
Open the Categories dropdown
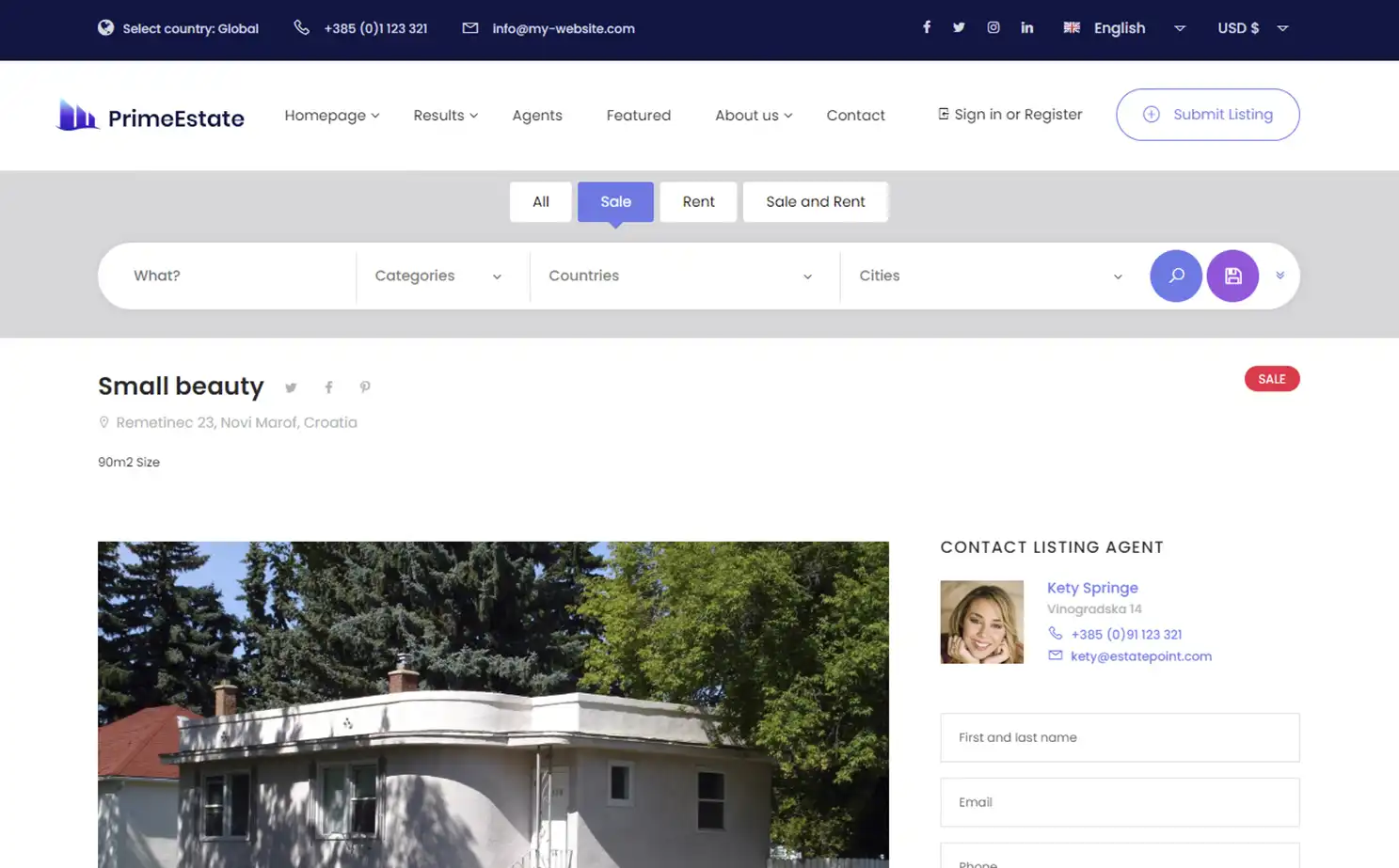[x=436, y=276]
